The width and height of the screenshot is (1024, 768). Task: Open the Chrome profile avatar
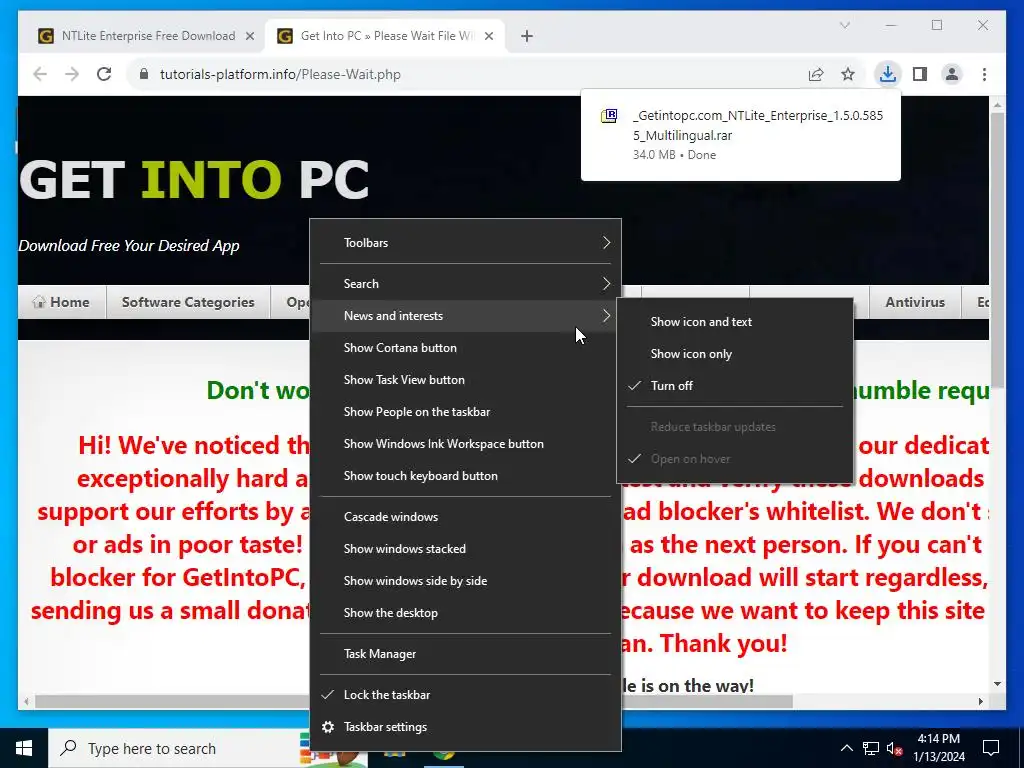(952, 74)
